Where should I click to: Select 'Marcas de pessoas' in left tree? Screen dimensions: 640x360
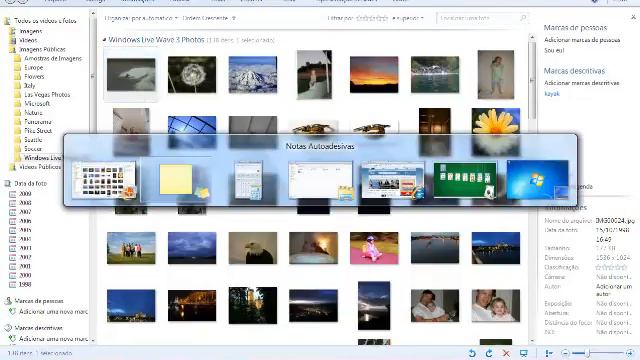(x=39, y=301)
